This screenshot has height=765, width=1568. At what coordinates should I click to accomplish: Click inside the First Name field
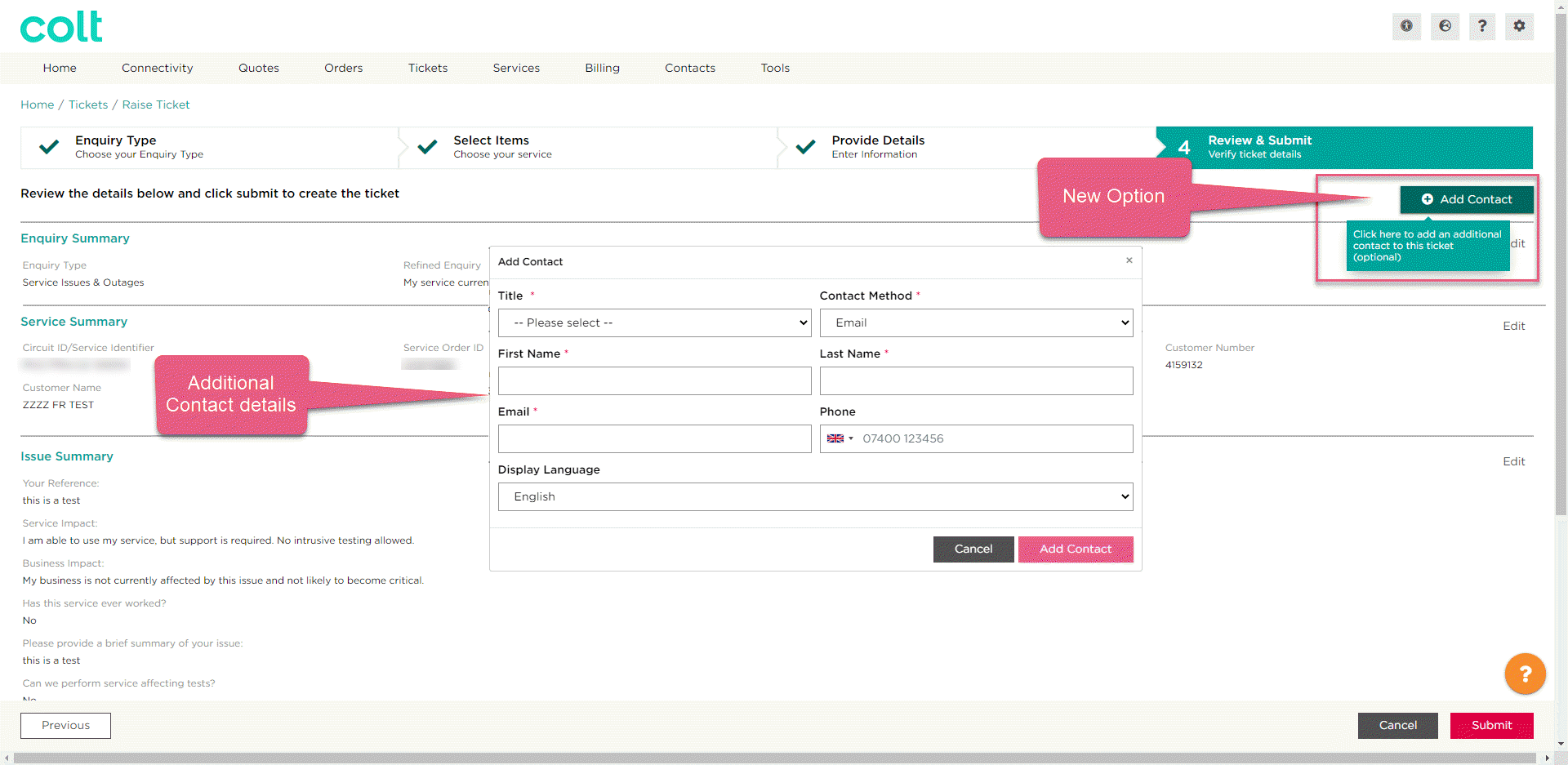(653, 380)
